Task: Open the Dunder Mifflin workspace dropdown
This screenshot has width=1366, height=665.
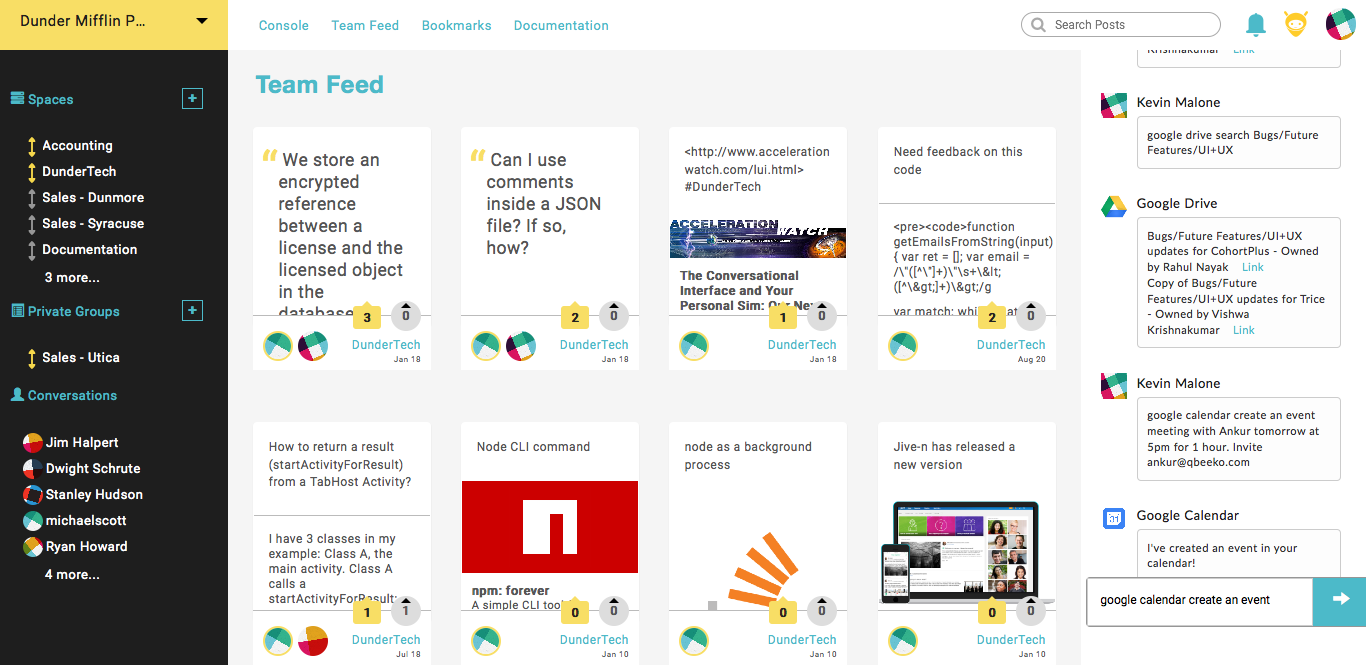Action: pos(202,21)
